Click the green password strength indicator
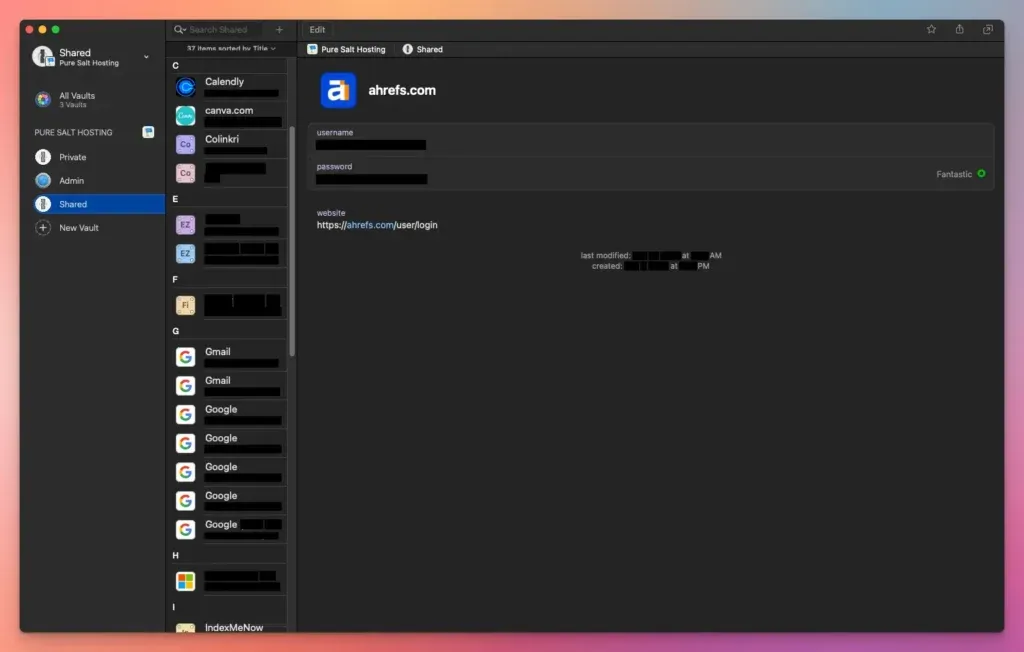The width and height of the screenshot is (1024, 652). tap(981, 174)
